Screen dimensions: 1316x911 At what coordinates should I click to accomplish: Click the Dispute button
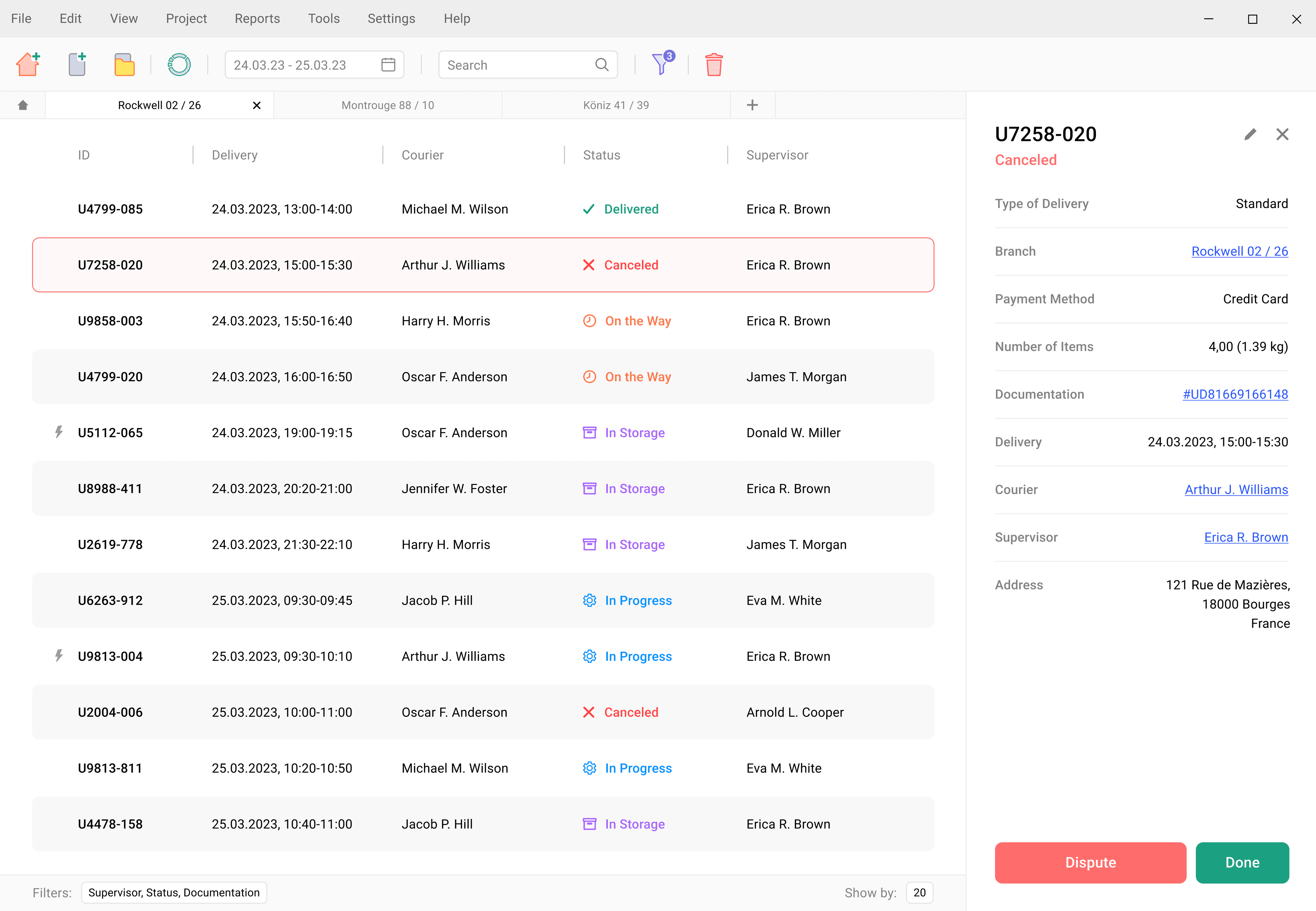point(1090,863)
